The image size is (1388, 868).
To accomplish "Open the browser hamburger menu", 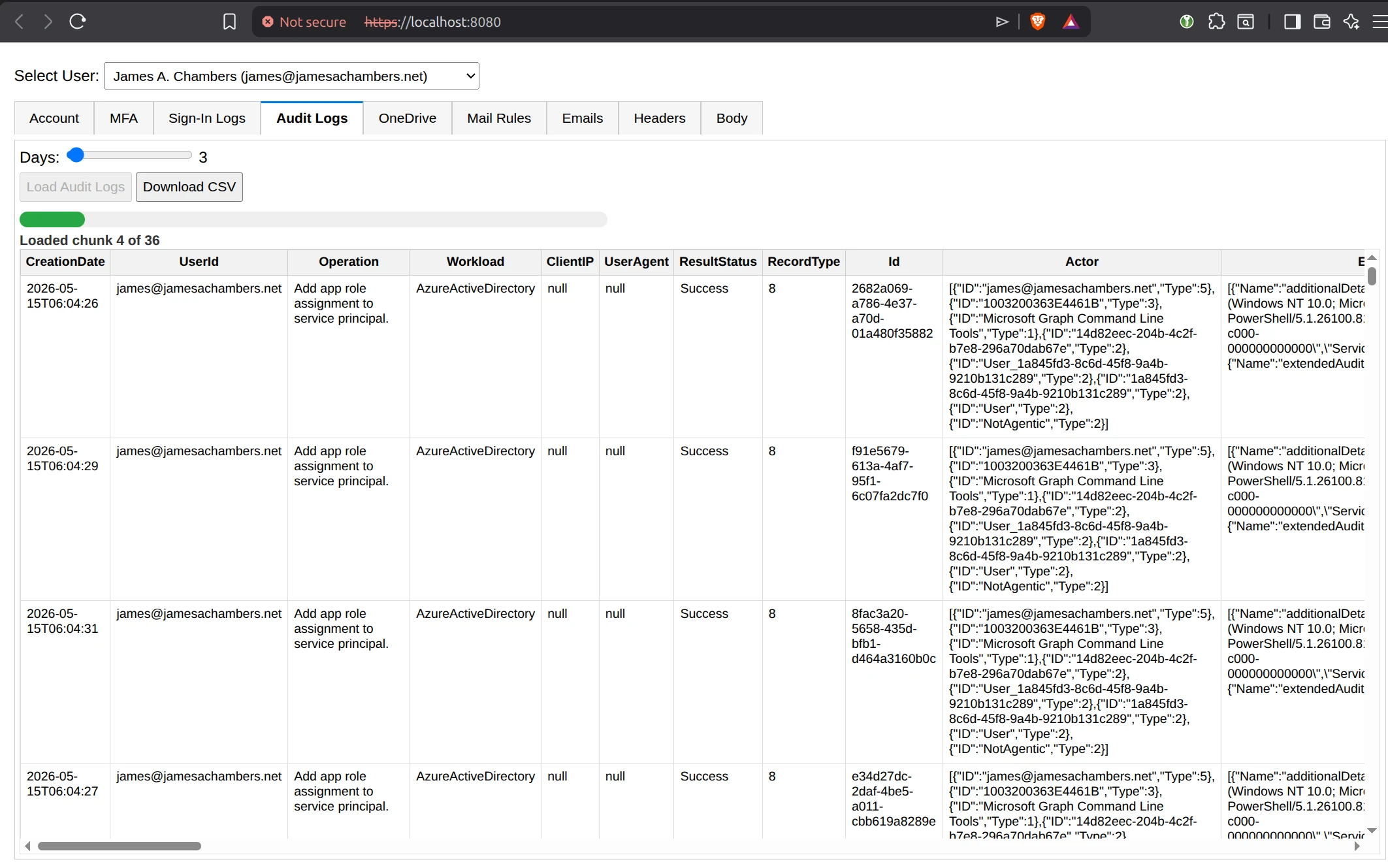I will (x=1380, y=22).
